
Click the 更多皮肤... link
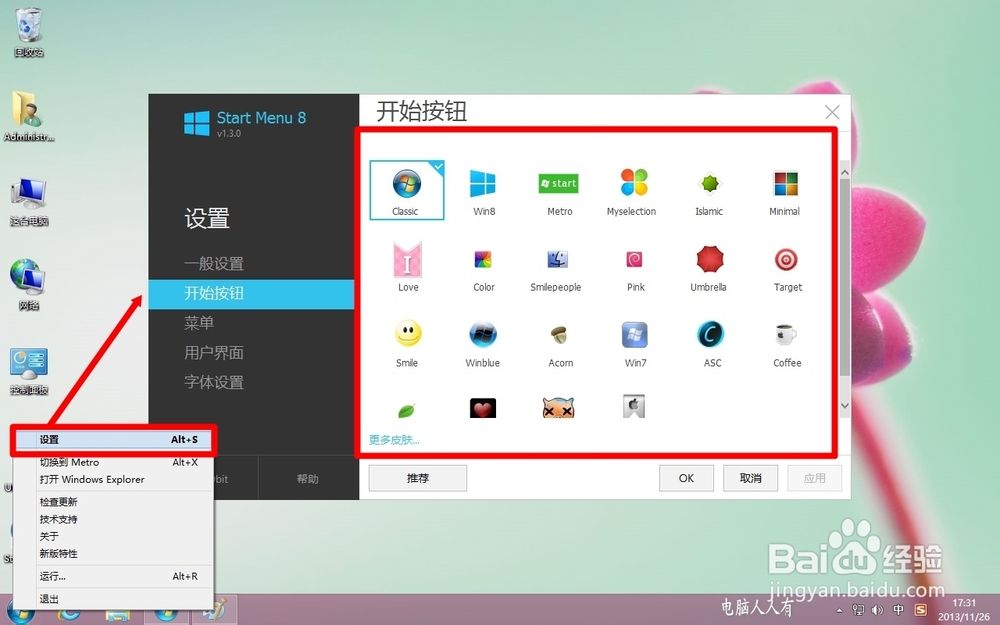tap(394, 440)
